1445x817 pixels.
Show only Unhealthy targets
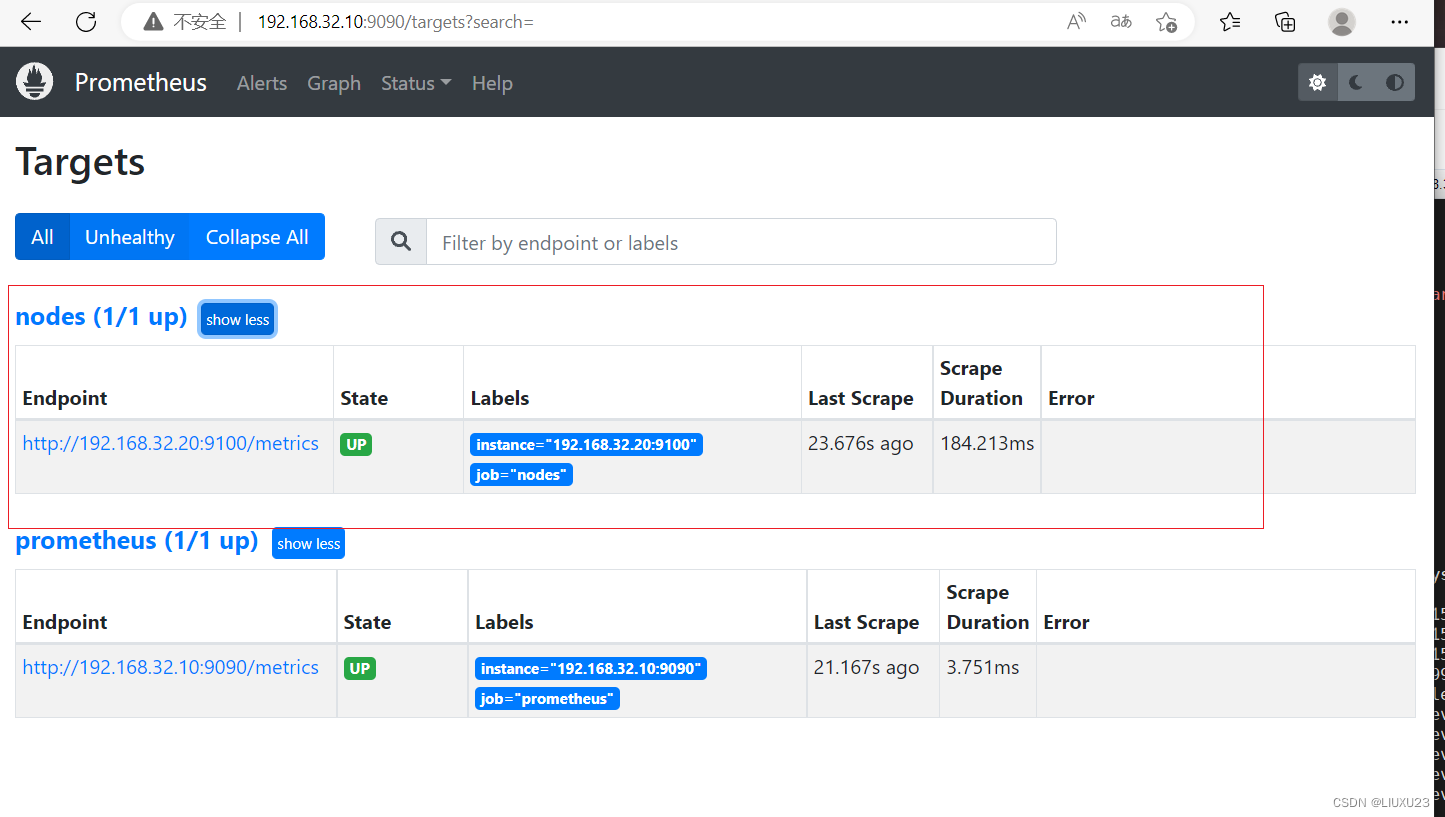130,237
